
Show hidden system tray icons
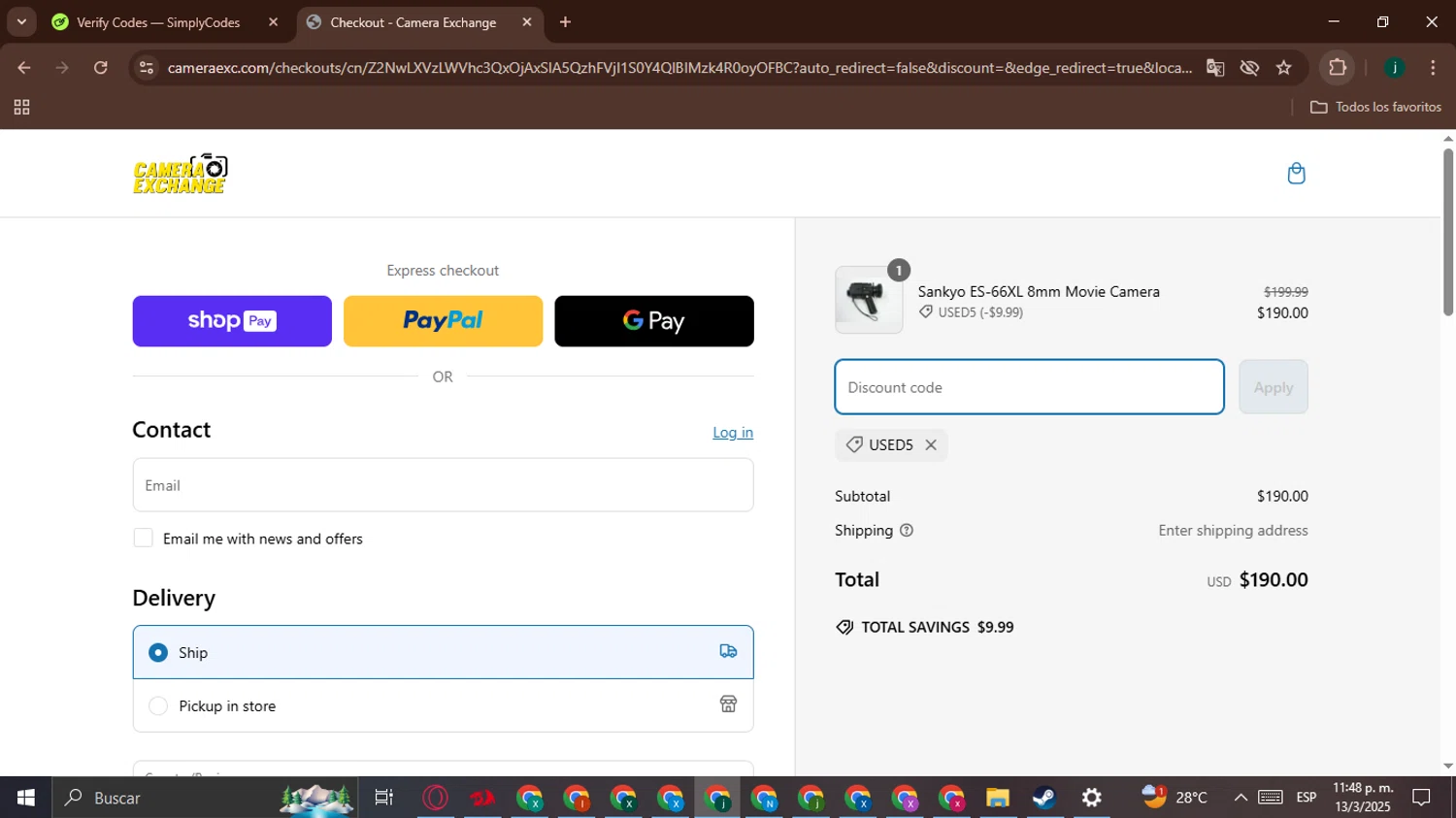(x=1241, y=798)
